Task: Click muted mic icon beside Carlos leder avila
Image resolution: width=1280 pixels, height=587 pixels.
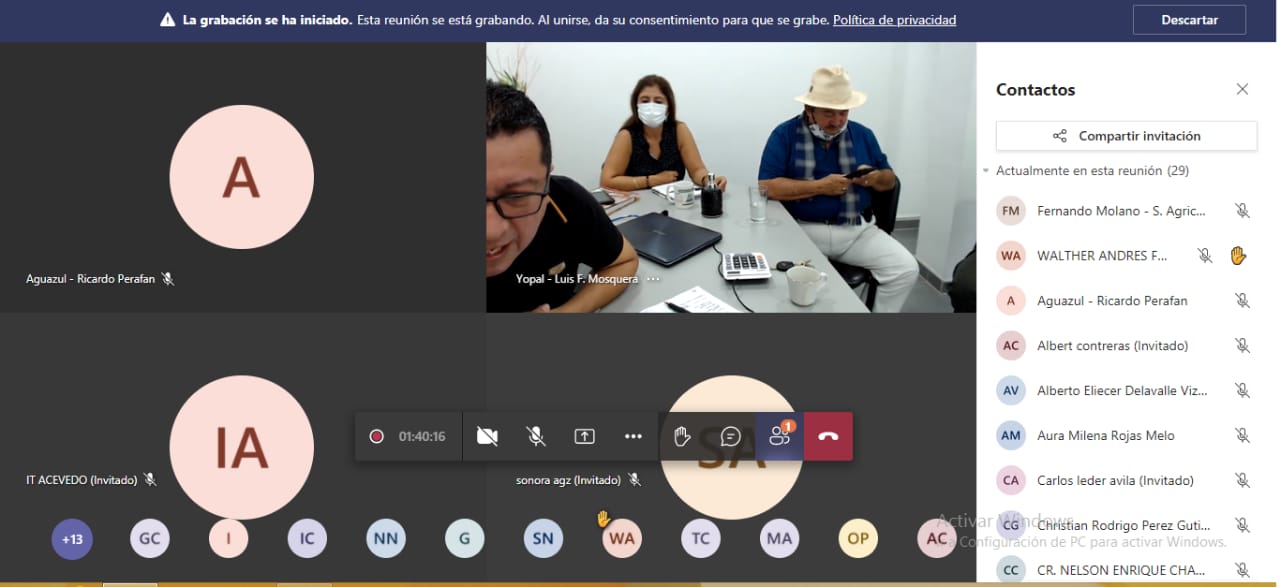Action: coord(1242,481)
